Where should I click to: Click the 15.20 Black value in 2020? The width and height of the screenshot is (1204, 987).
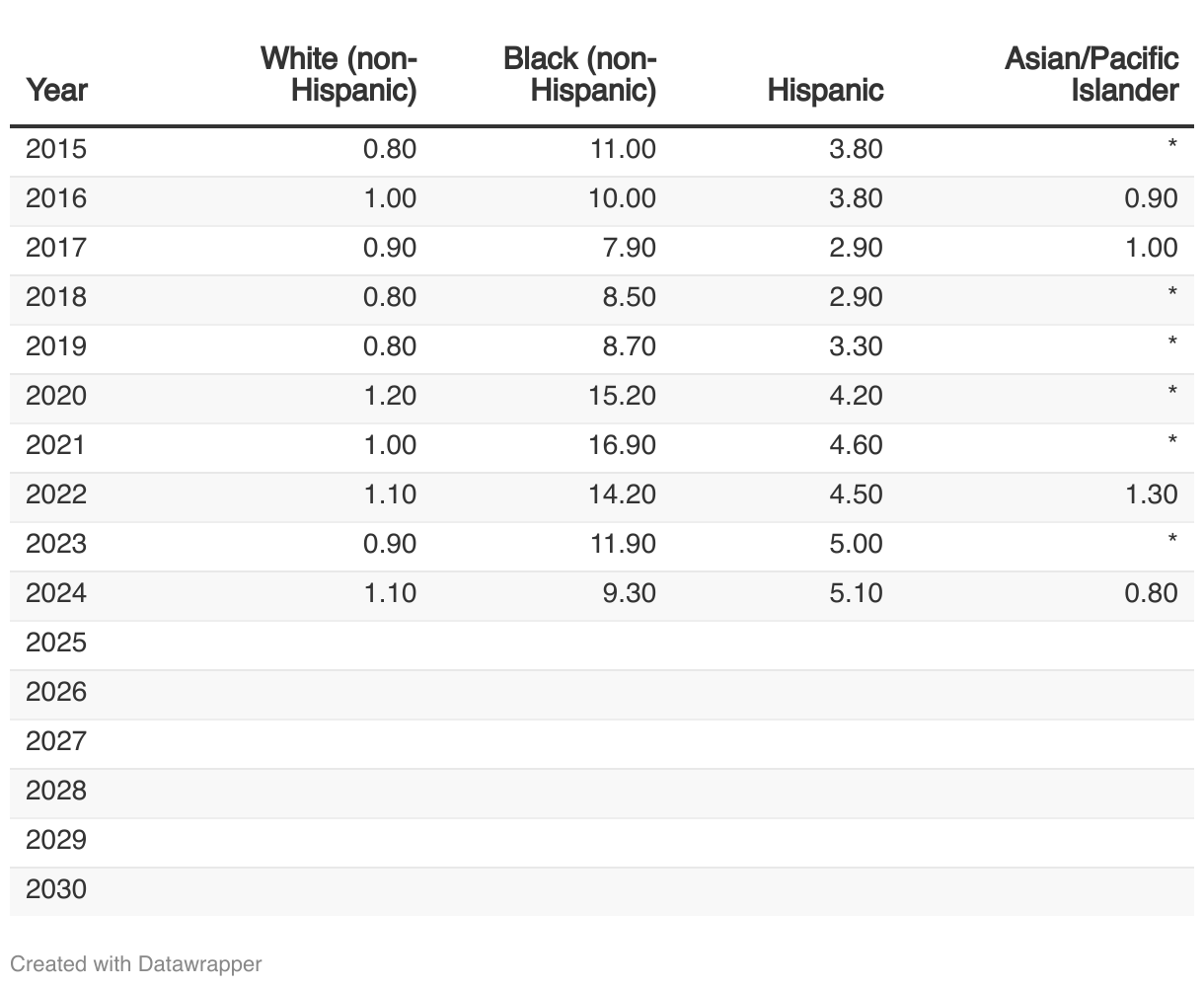[x=622, y=396]
